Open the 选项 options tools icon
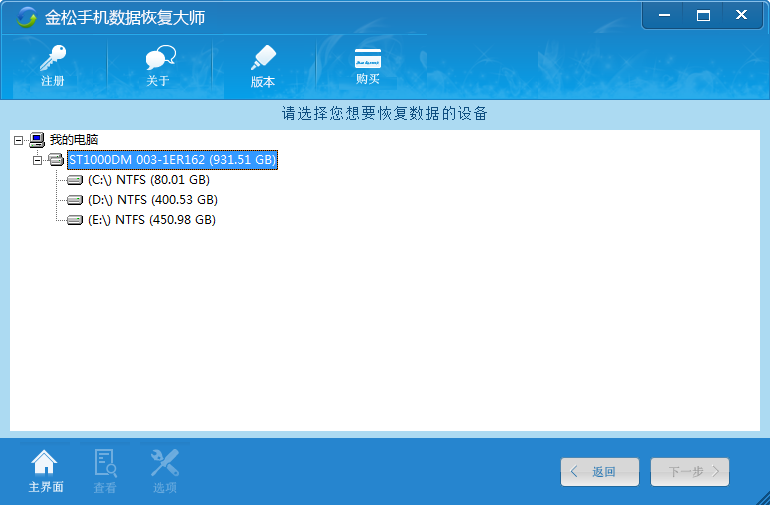The image size is (770, 505). pos(165,463)
